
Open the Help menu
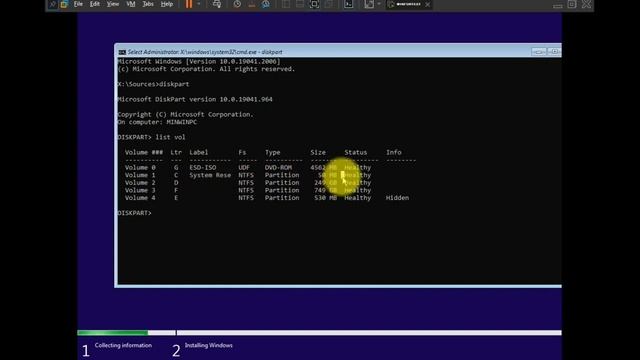coord(167,4)
